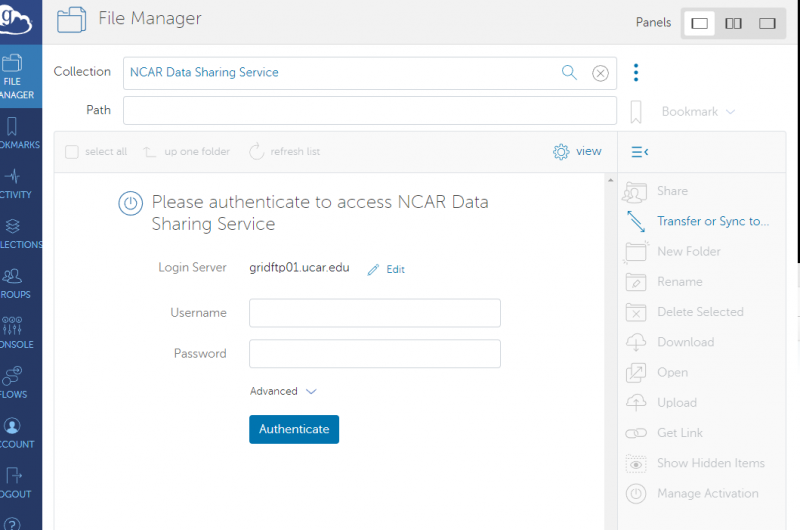This screenshot has height=530, width=800.
Task: Open the three-dot collection options menu
Action: click(636, 72)
